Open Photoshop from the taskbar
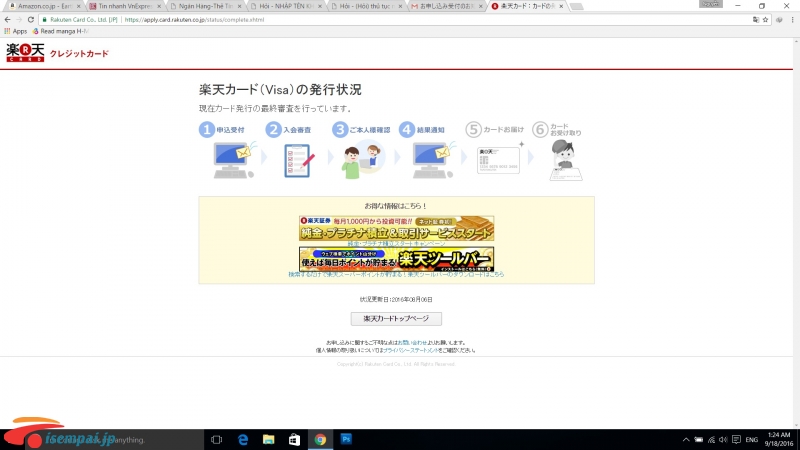 pos(346,439)
